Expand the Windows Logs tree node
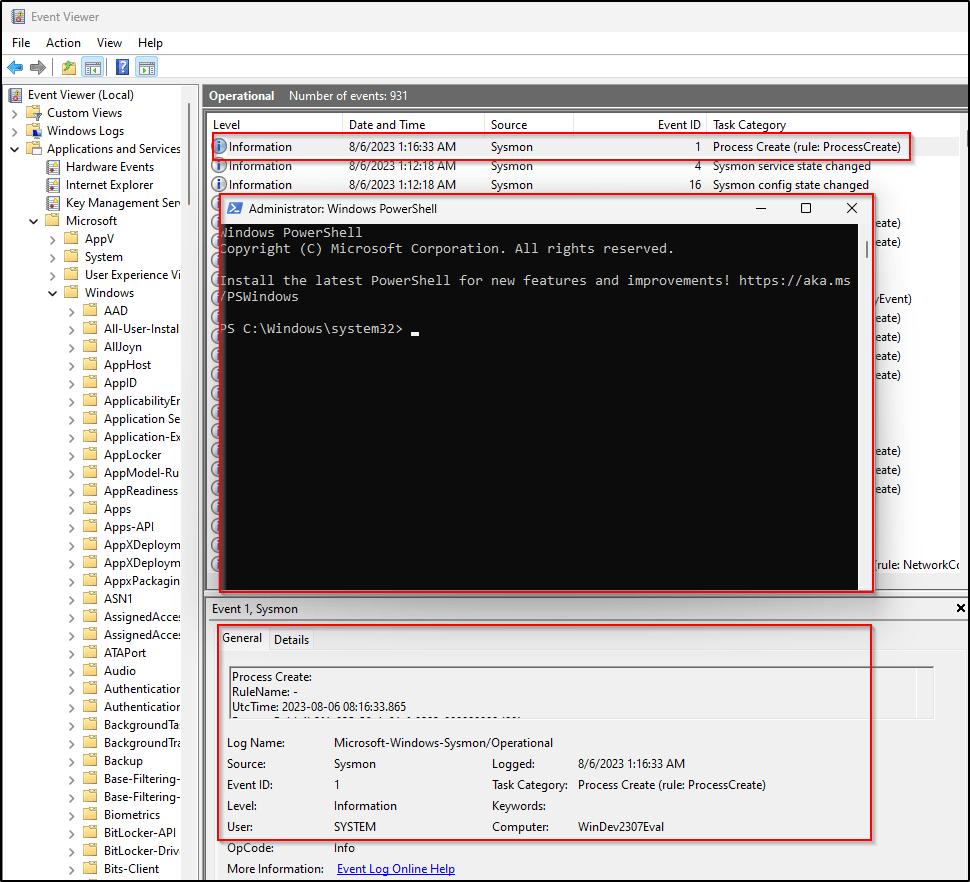This screenshot has width=970, height=882. click(15, 131)
